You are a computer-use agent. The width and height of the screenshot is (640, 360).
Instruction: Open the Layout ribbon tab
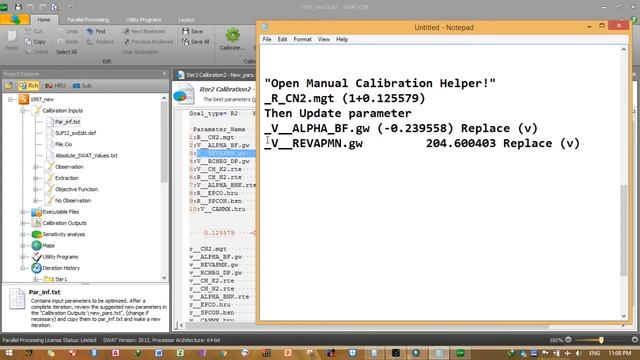pyautogui.click(x=186, y=20)
